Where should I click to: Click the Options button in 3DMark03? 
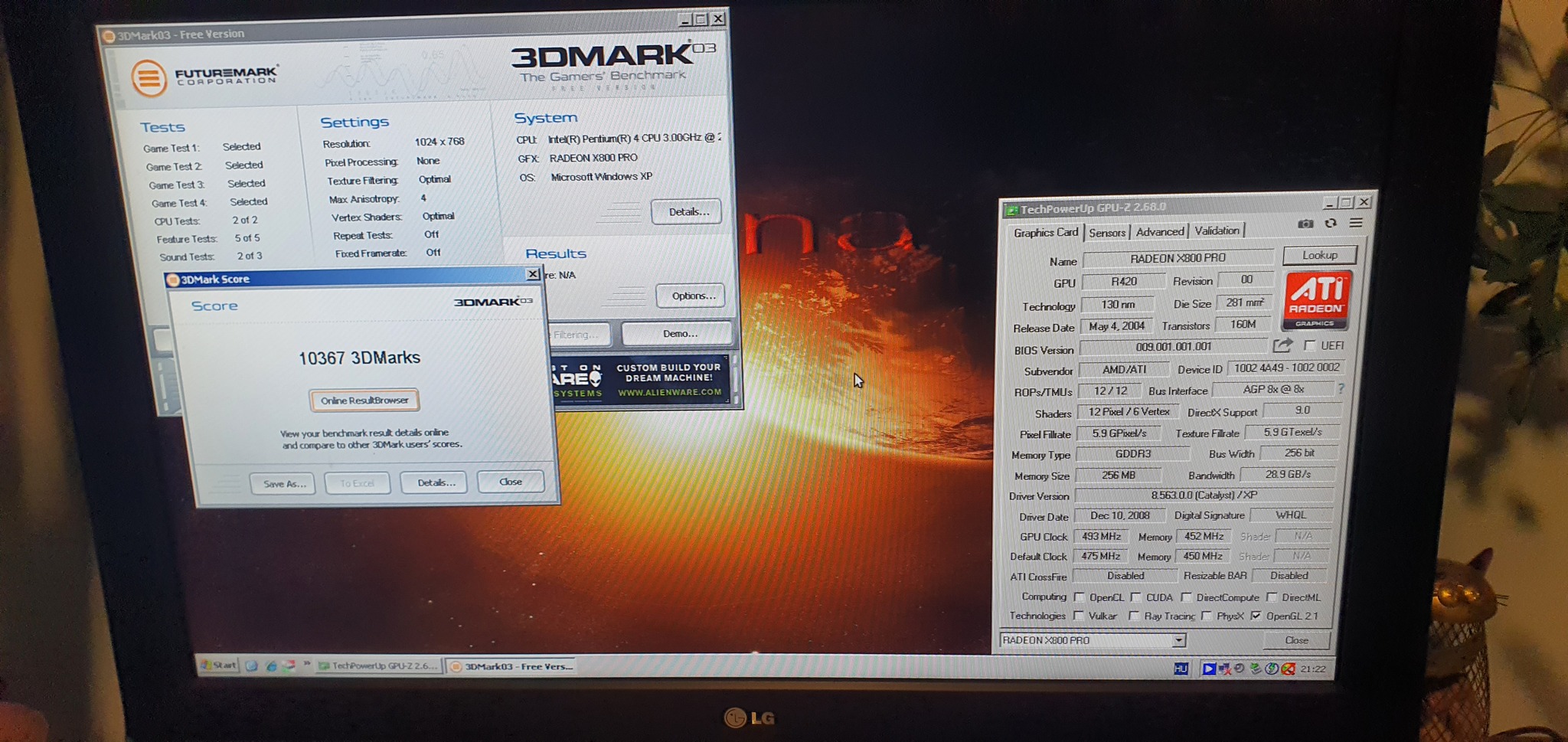[x=691, y=296]
